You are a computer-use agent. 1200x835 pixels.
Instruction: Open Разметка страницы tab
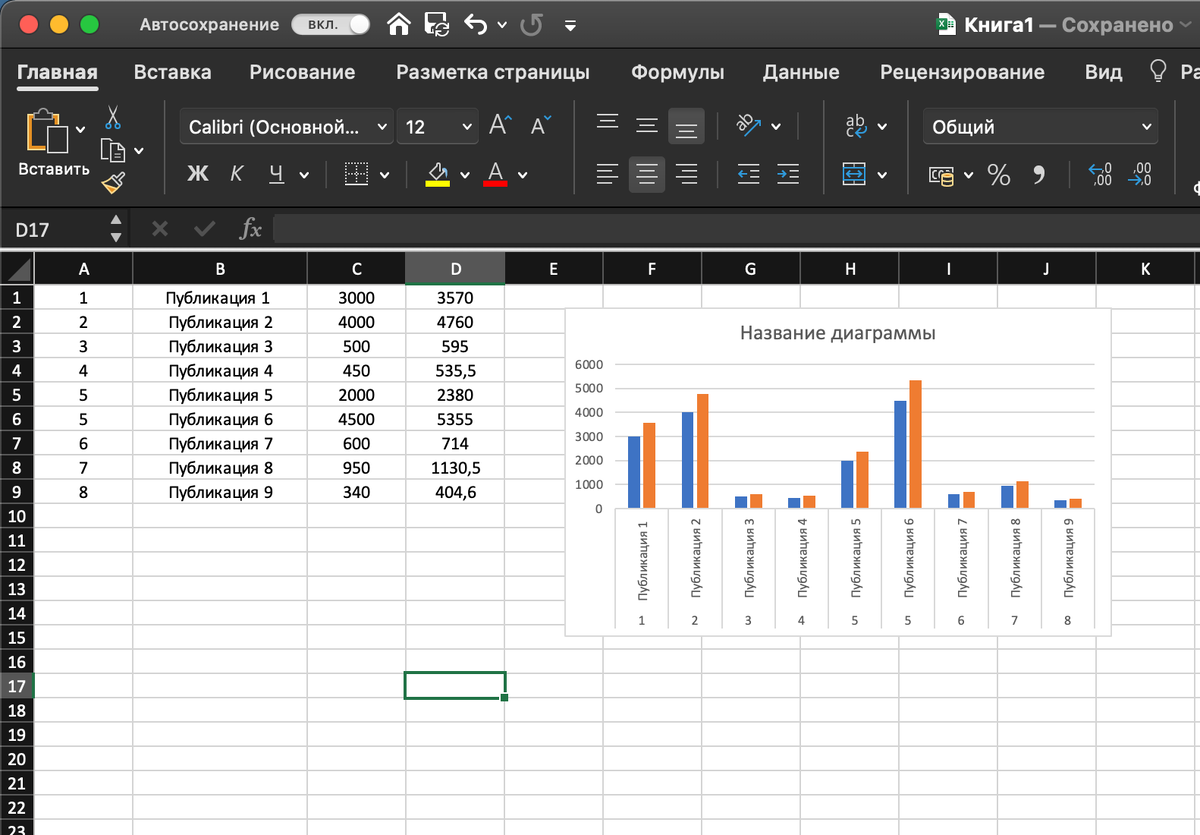(x=493, y=72)
